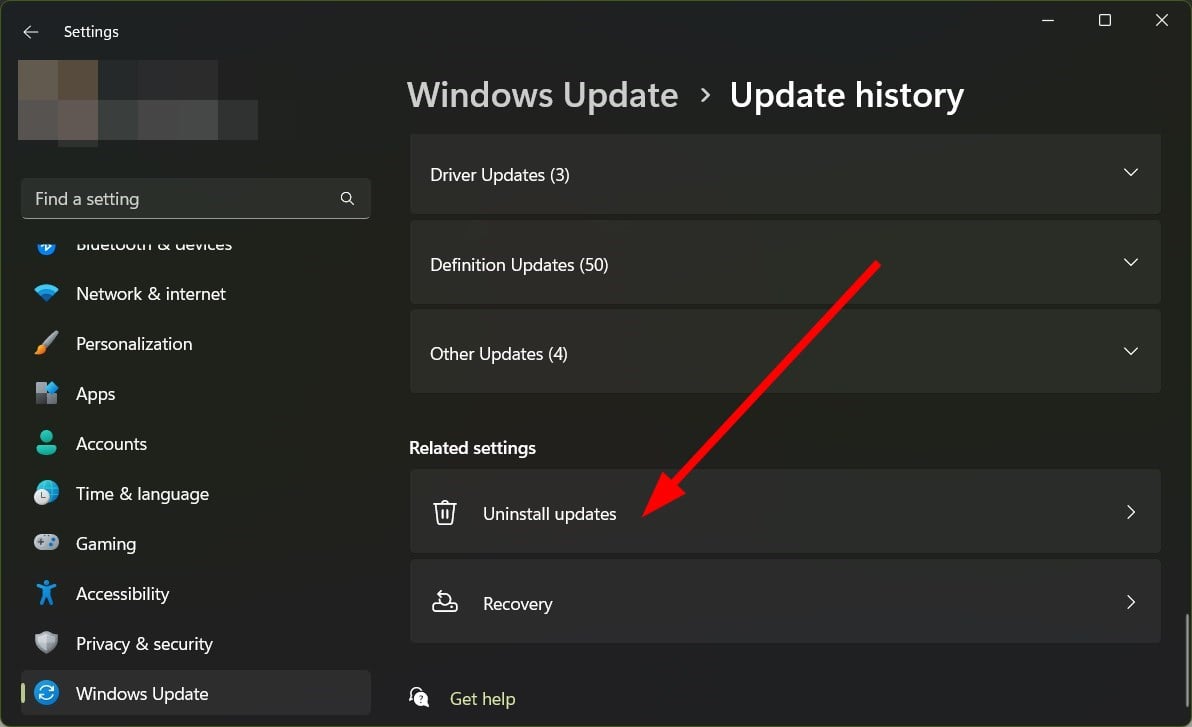1192x727 pixels.
Task: Click the Personalization paintbrush icon
Action: tap(46, 343)
